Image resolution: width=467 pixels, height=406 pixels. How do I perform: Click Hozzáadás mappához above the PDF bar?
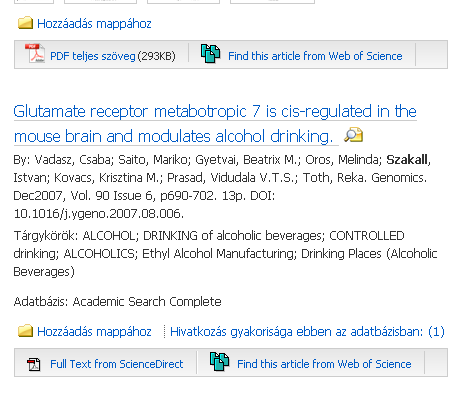click(94, 24)
